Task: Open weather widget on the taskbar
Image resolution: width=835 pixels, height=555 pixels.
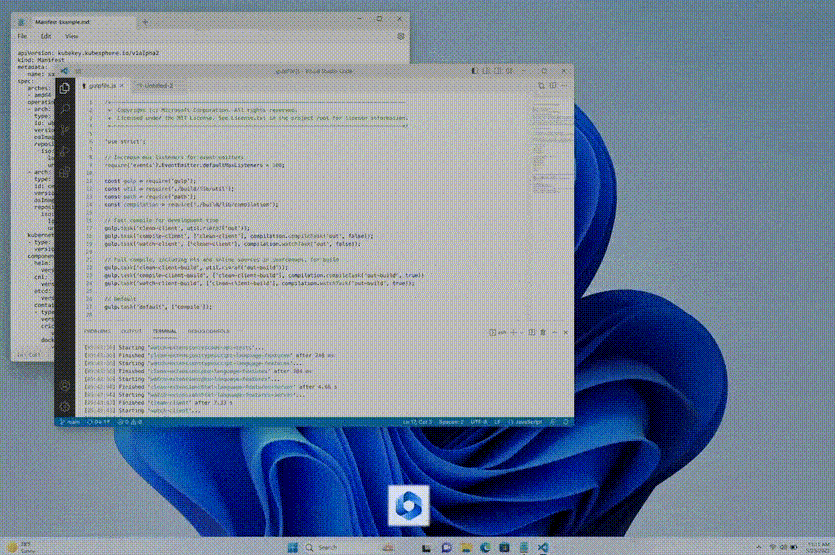Action: point(21,547)
